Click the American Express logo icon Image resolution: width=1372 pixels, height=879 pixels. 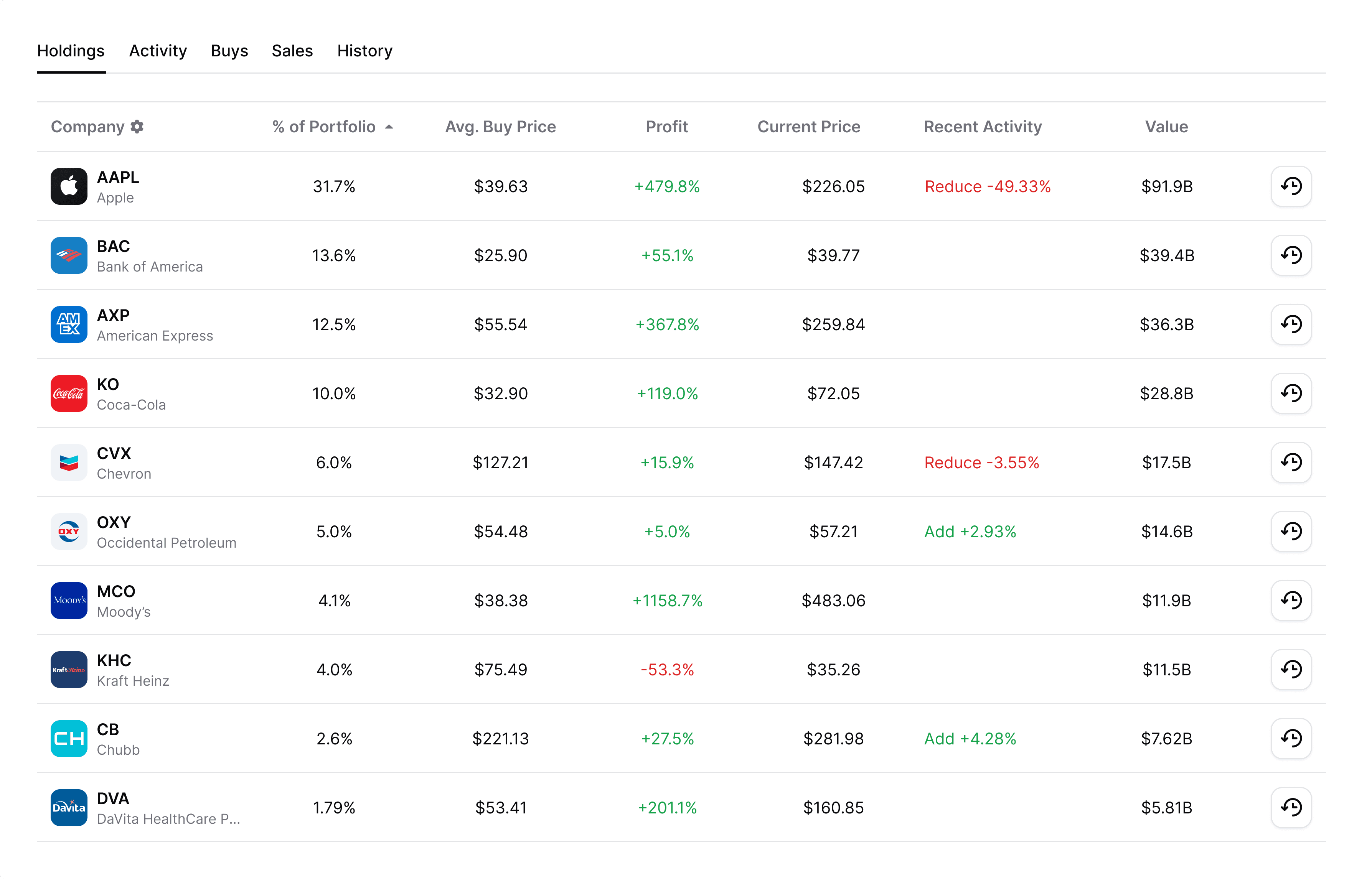69,324
